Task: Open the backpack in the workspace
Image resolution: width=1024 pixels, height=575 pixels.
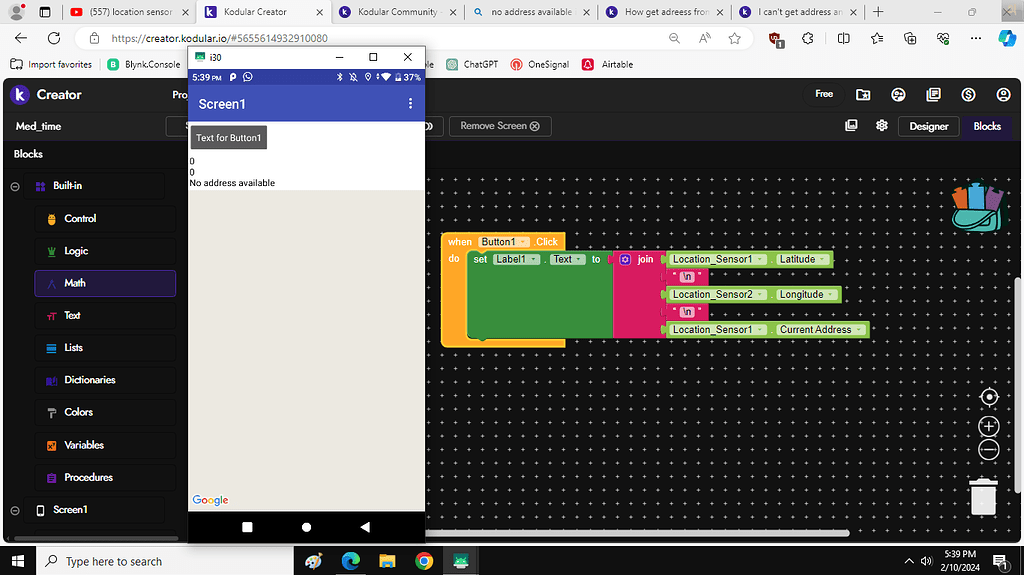Action: 976,208
